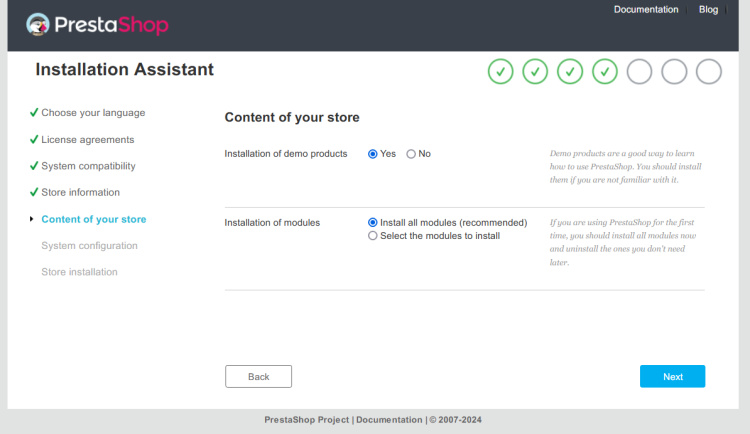Click the first completed step circle
This screenshot has width=750, height=434.
[501, 72]
